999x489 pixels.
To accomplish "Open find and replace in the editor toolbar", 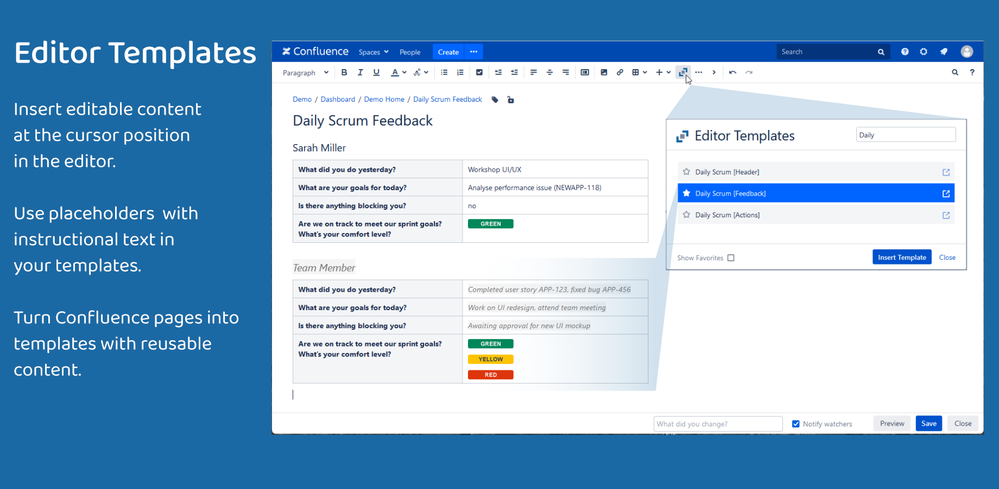I will tap(955, 73).
